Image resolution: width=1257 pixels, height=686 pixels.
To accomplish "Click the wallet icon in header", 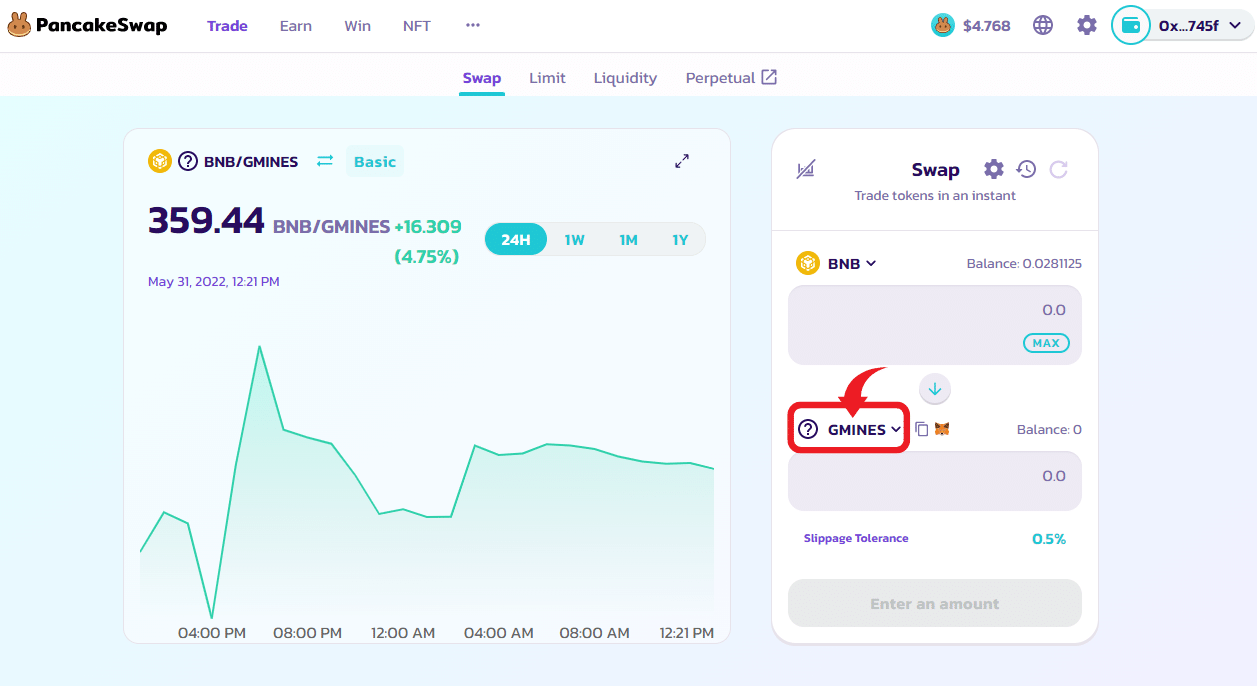I will click(1131, 25).
